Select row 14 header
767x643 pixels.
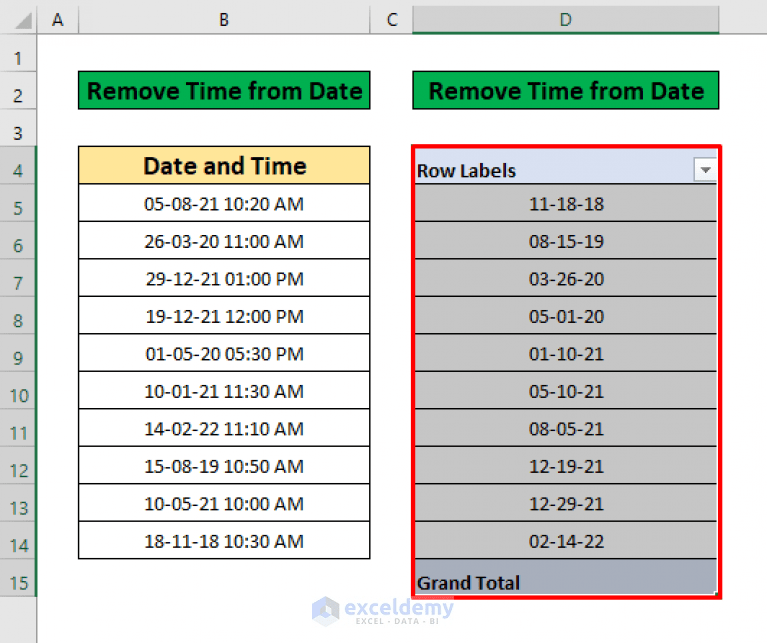[x=18, y=541]
